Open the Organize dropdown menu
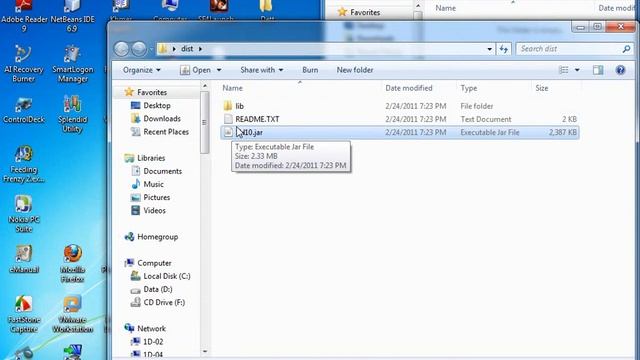The image size is (640, 360). point(142,70)
